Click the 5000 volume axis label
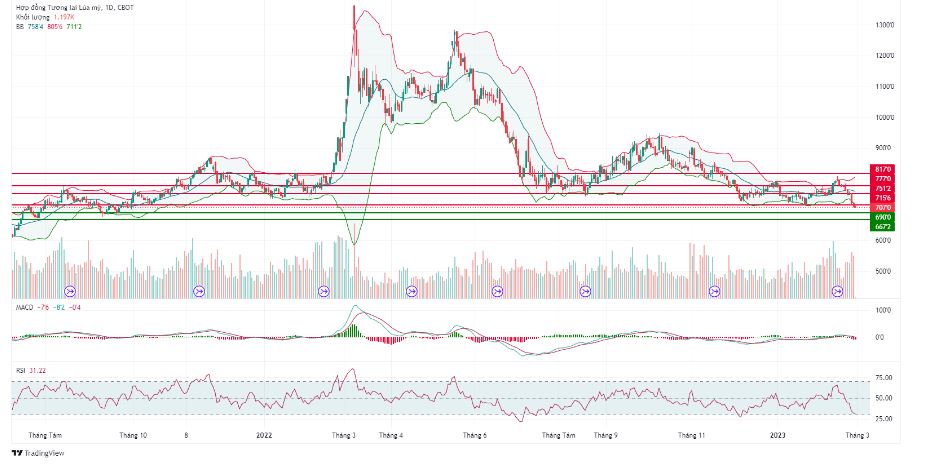The image size is (925, 467). (x=885, y=272)
